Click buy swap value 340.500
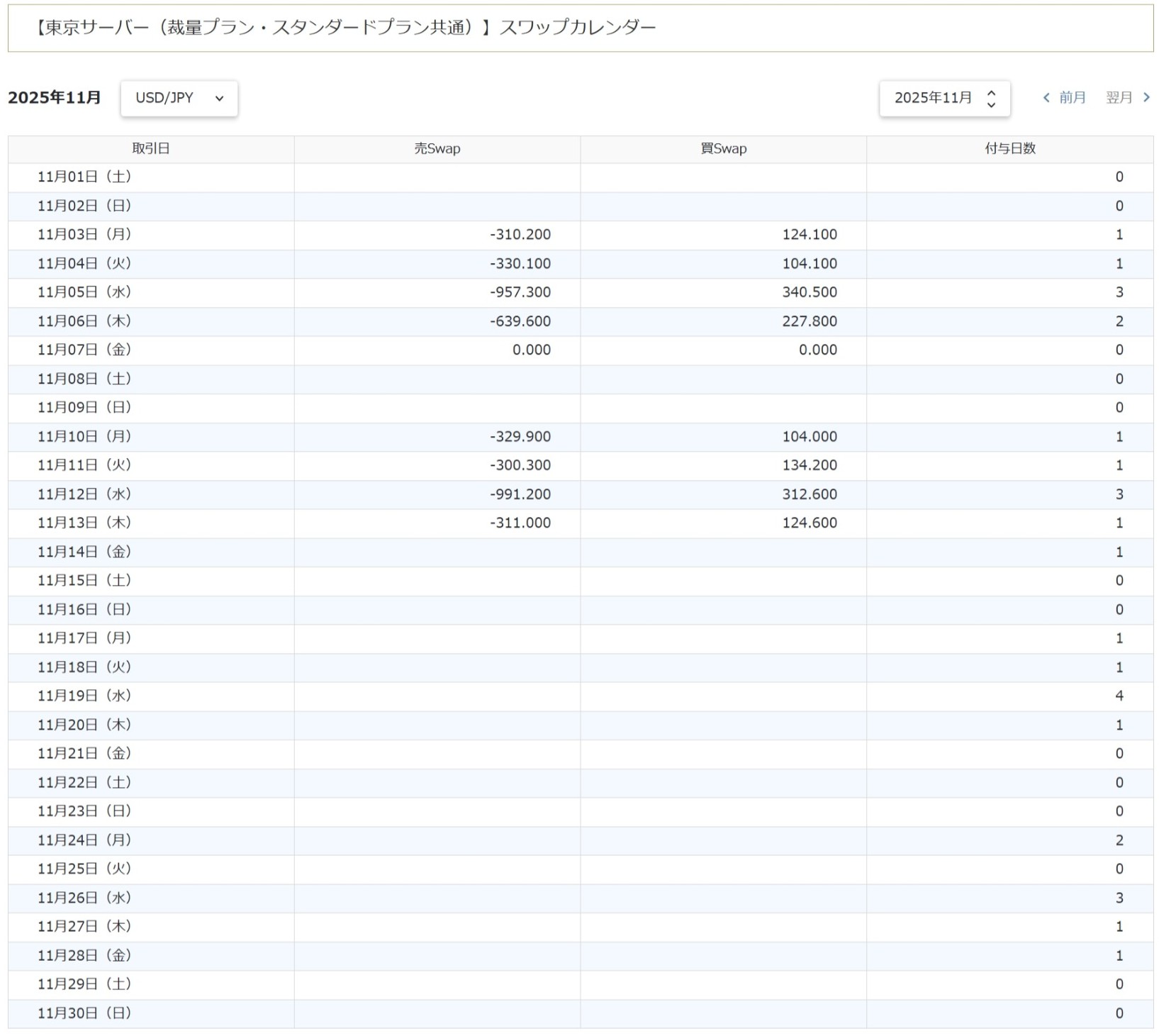1159x1036 pixels. click(810, 292)
